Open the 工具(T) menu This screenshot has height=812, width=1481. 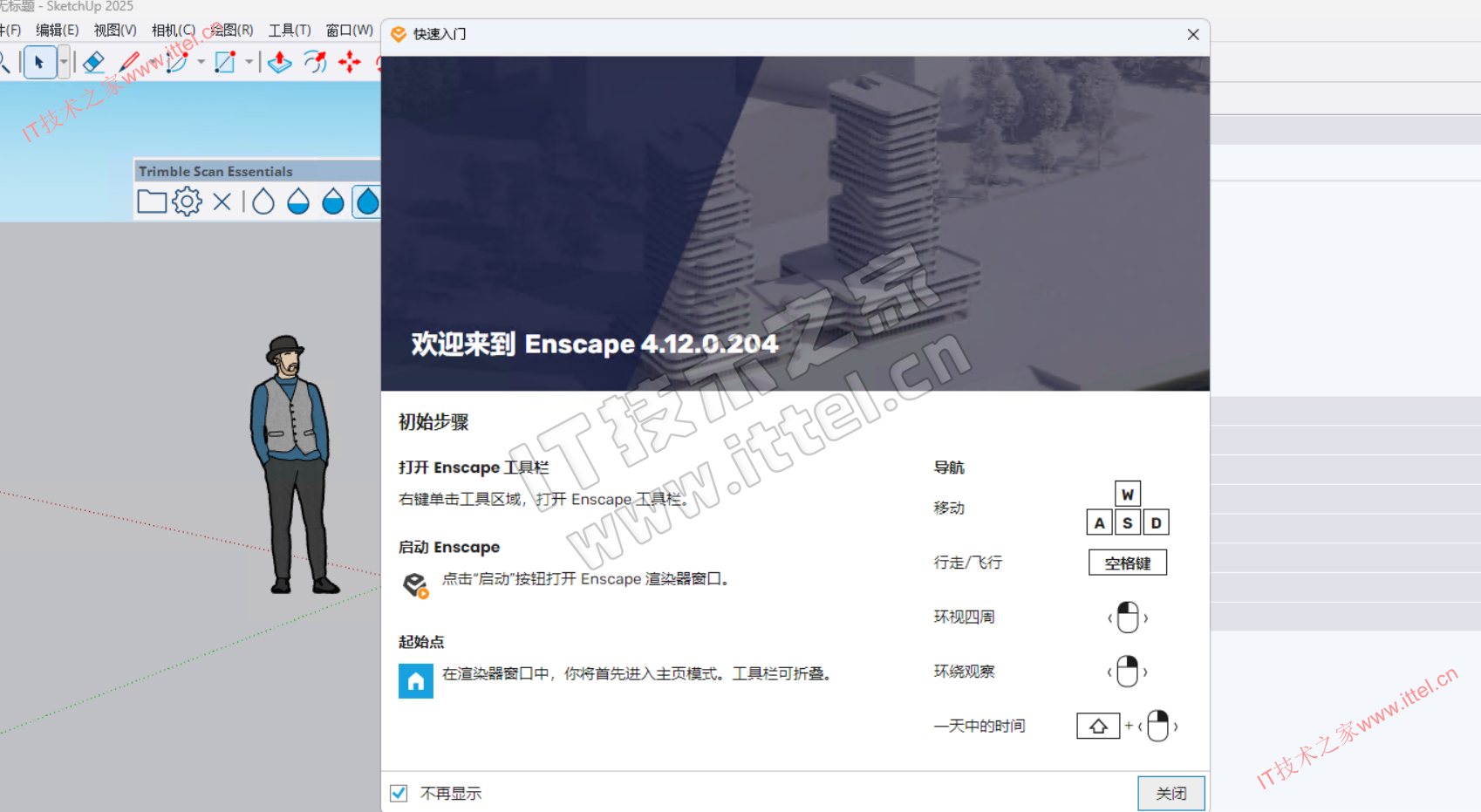click(290, 31)
